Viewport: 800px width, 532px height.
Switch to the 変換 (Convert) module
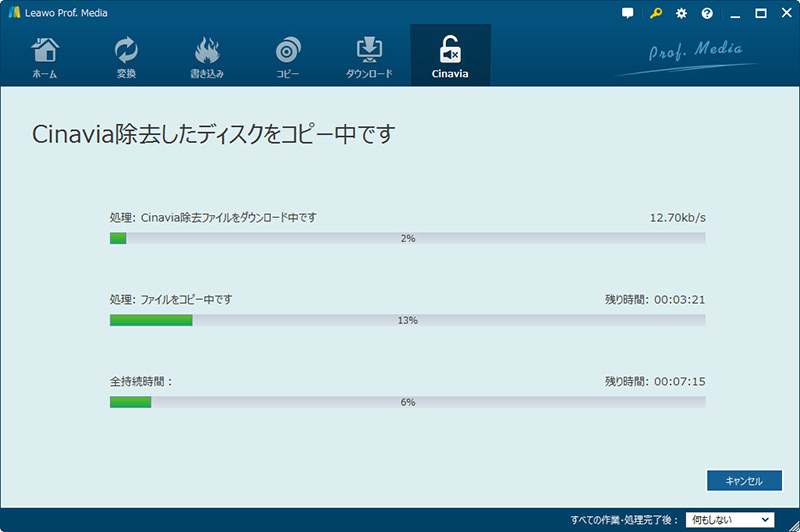pyautogui.click(x=126, y=57)
